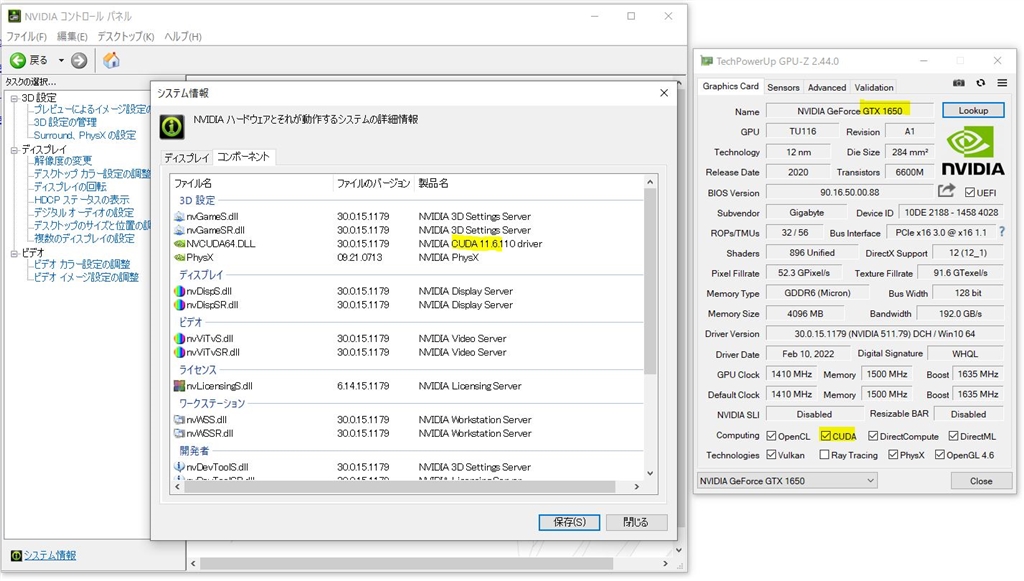
Task: Toggle the CUDA checkbox
Action: point(826,436)
